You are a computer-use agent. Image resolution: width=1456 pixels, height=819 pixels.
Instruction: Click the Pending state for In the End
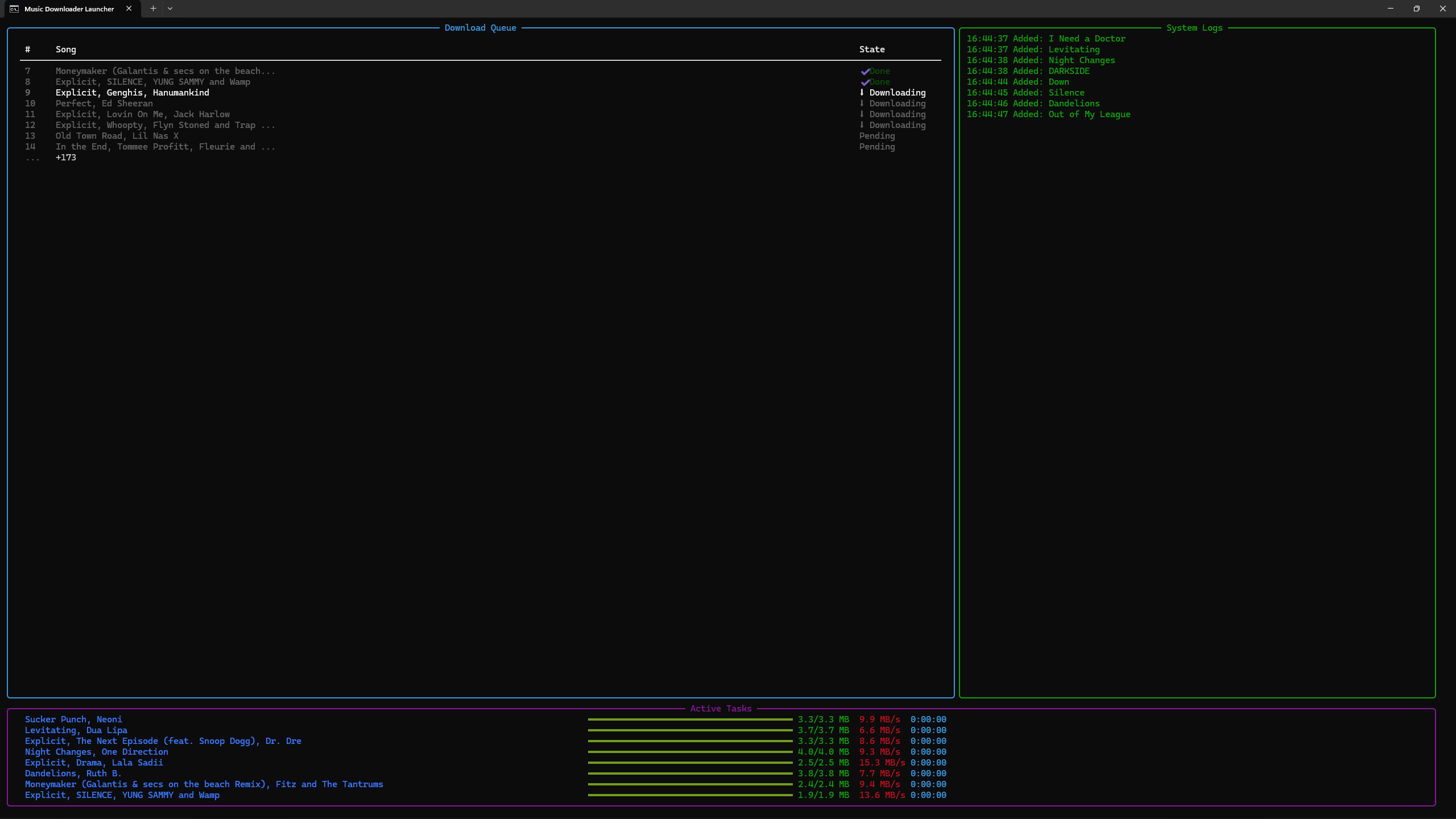point(877,147)
